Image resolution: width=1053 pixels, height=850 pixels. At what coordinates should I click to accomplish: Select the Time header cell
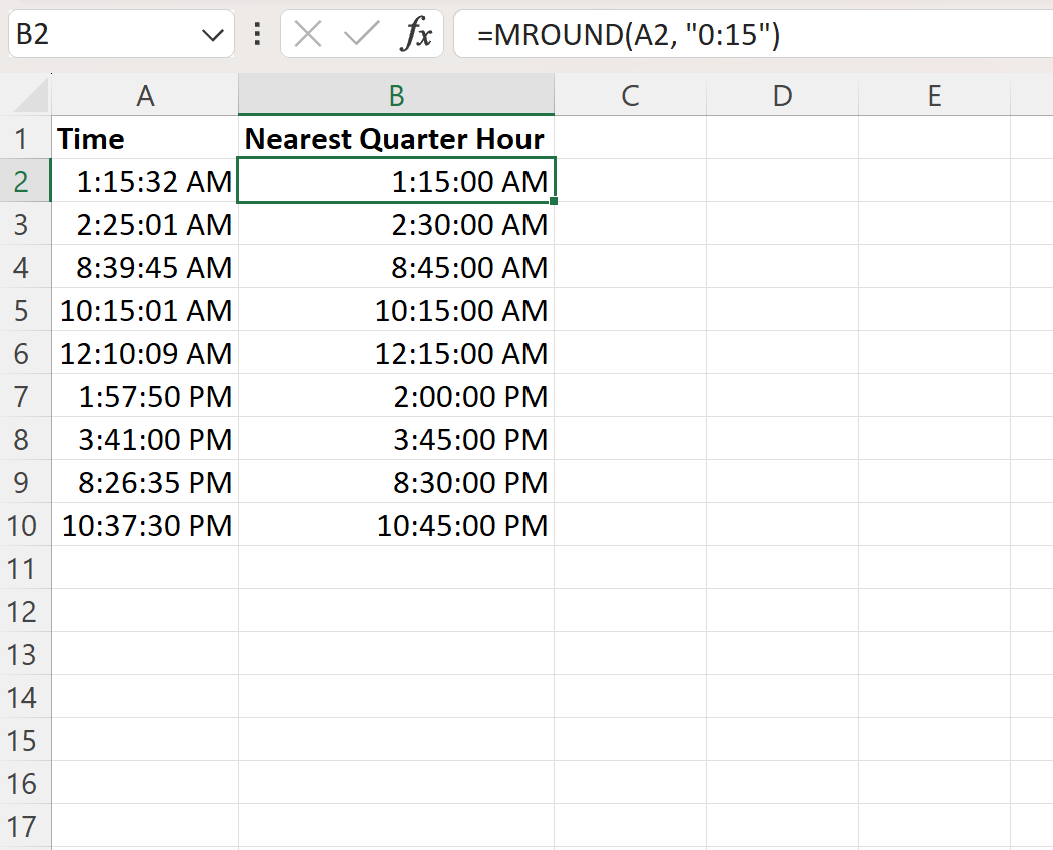click(x=145, y=138)
